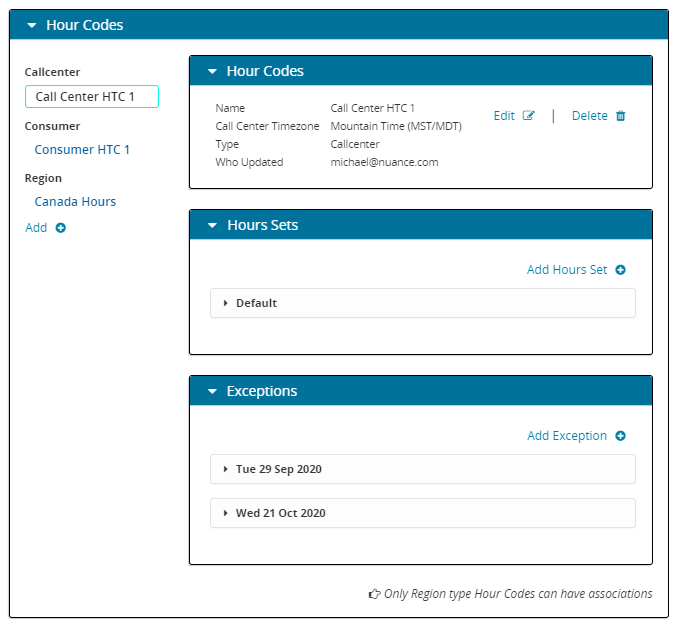This screenshot has width=682, height=630.
Task: Select Call Center HTC 1 in the sidebar
Action: pyautogui.click(x=91, y=97)
